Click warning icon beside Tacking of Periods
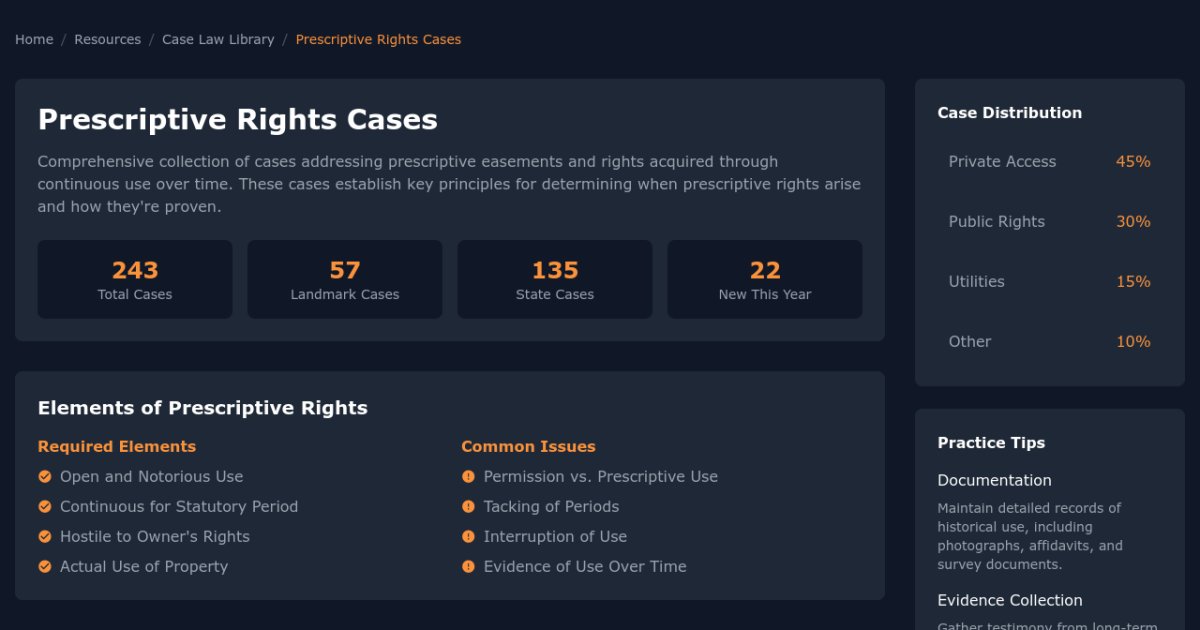 468,507
